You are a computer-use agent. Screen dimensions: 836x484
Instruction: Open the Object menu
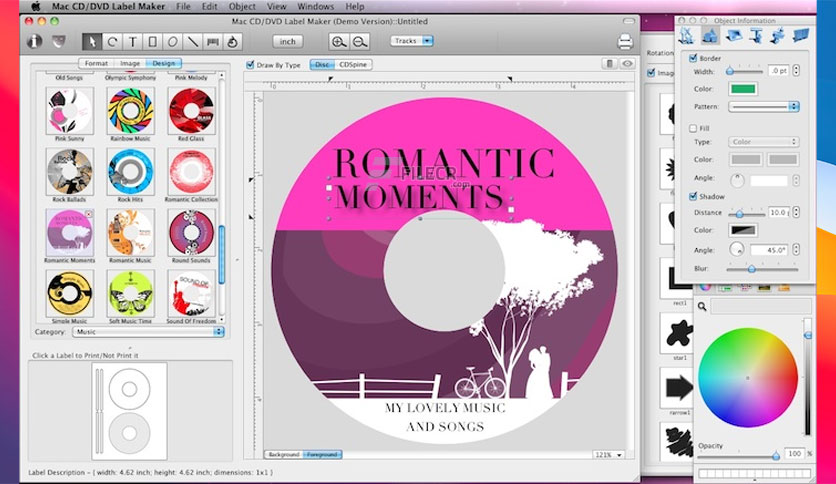point(242,7)
